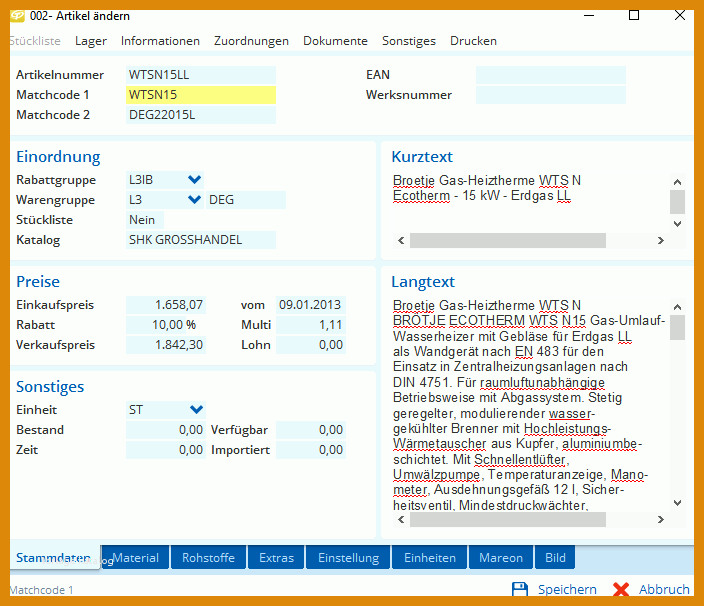Click the Matchcode 2 field DEG22015L
Screen dimensions: 704x606
coord(201,115)
